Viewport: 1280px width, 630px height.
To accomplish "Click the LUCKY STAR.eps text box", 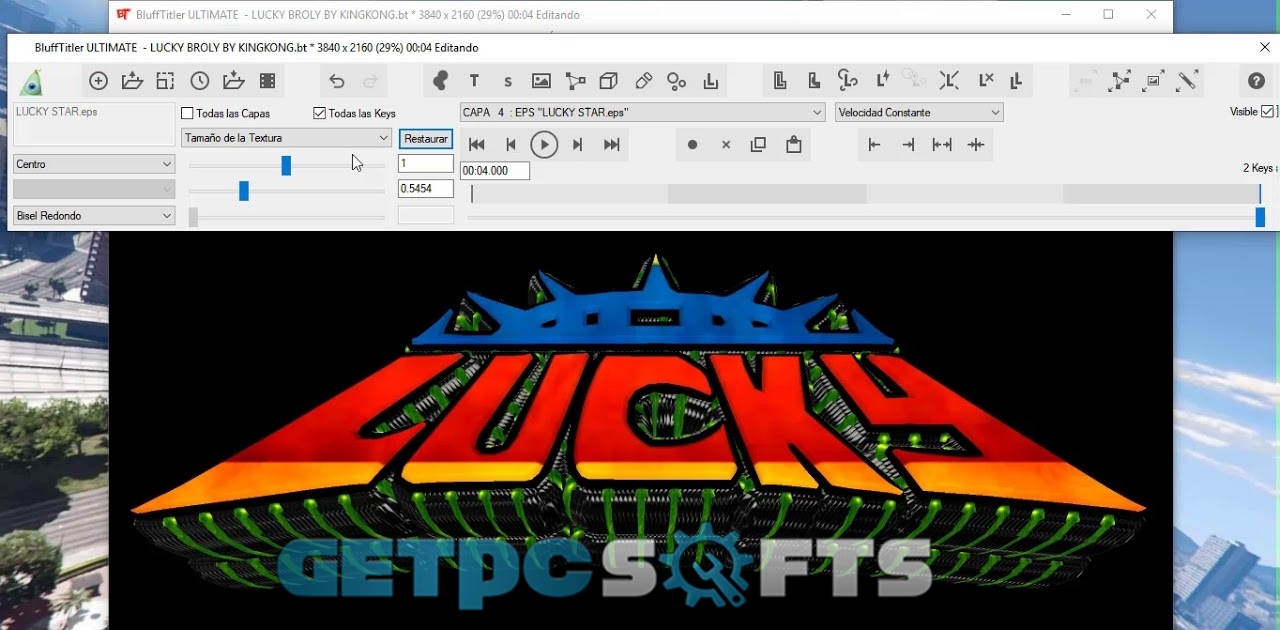I will click(94, 124).
